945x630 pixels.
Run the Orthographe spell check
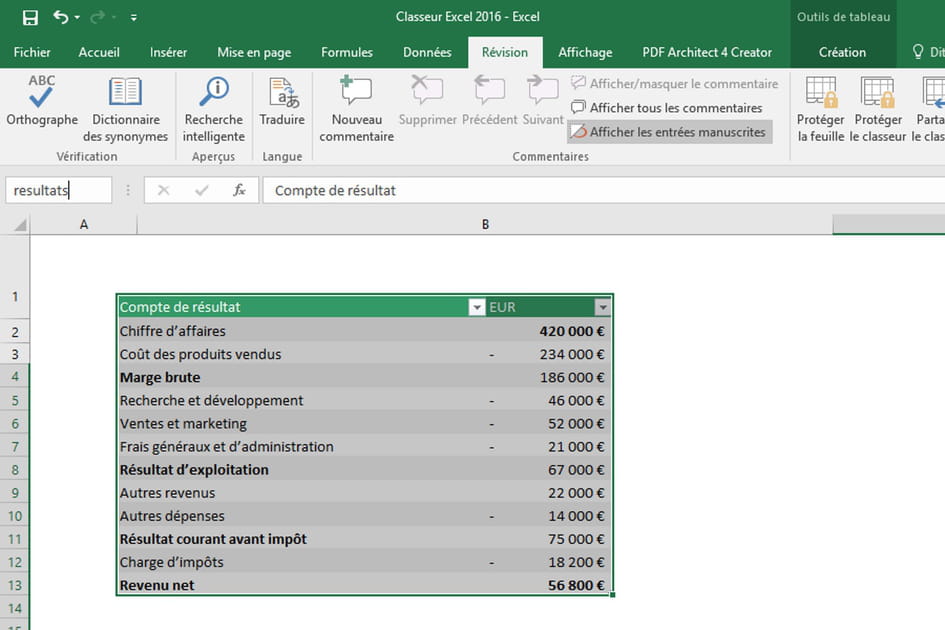(41, 101)
